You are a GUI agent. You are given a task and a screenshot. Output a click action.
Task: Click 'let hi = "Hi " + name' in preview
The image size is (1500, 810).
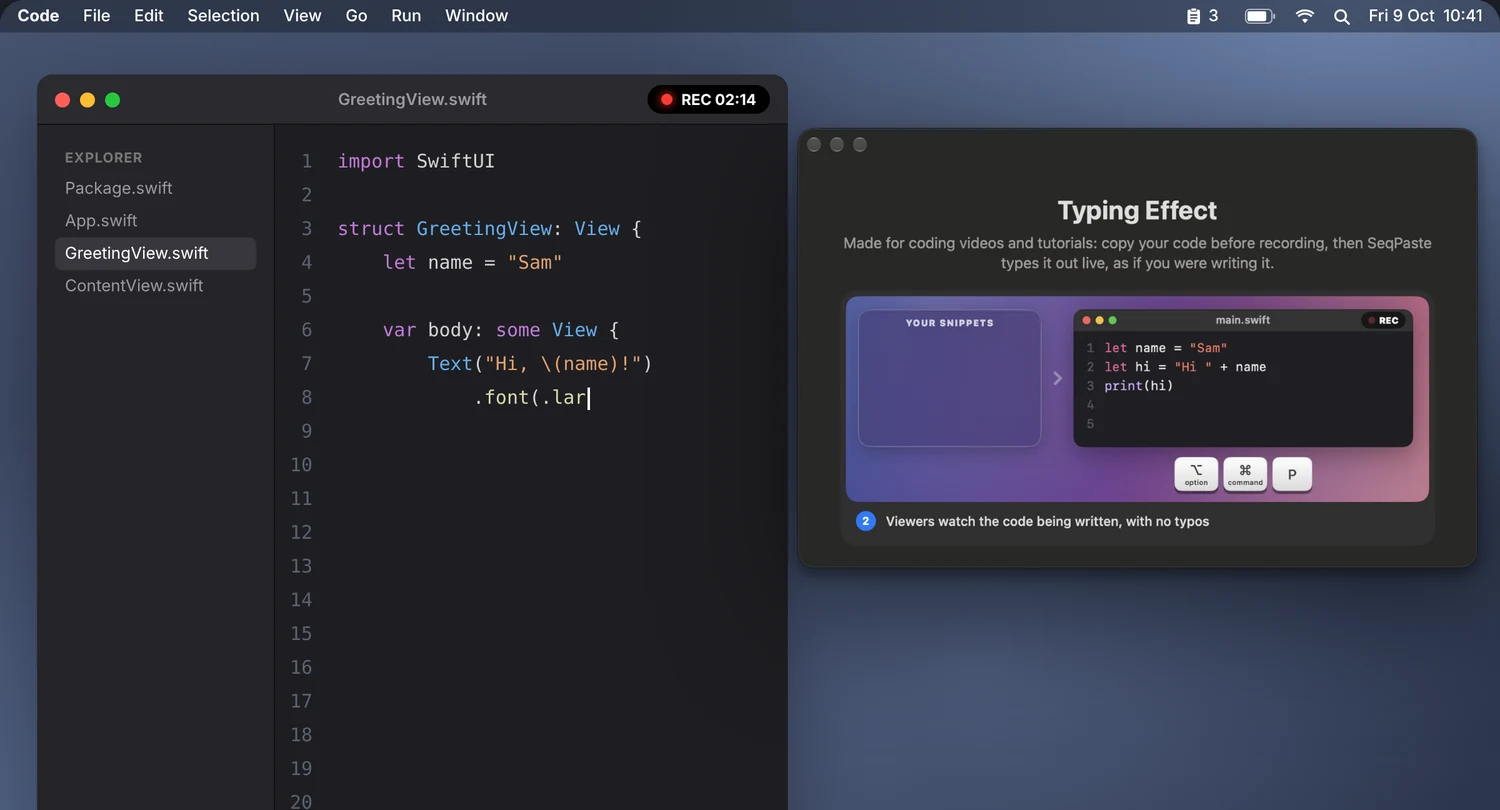[1185, 367]
